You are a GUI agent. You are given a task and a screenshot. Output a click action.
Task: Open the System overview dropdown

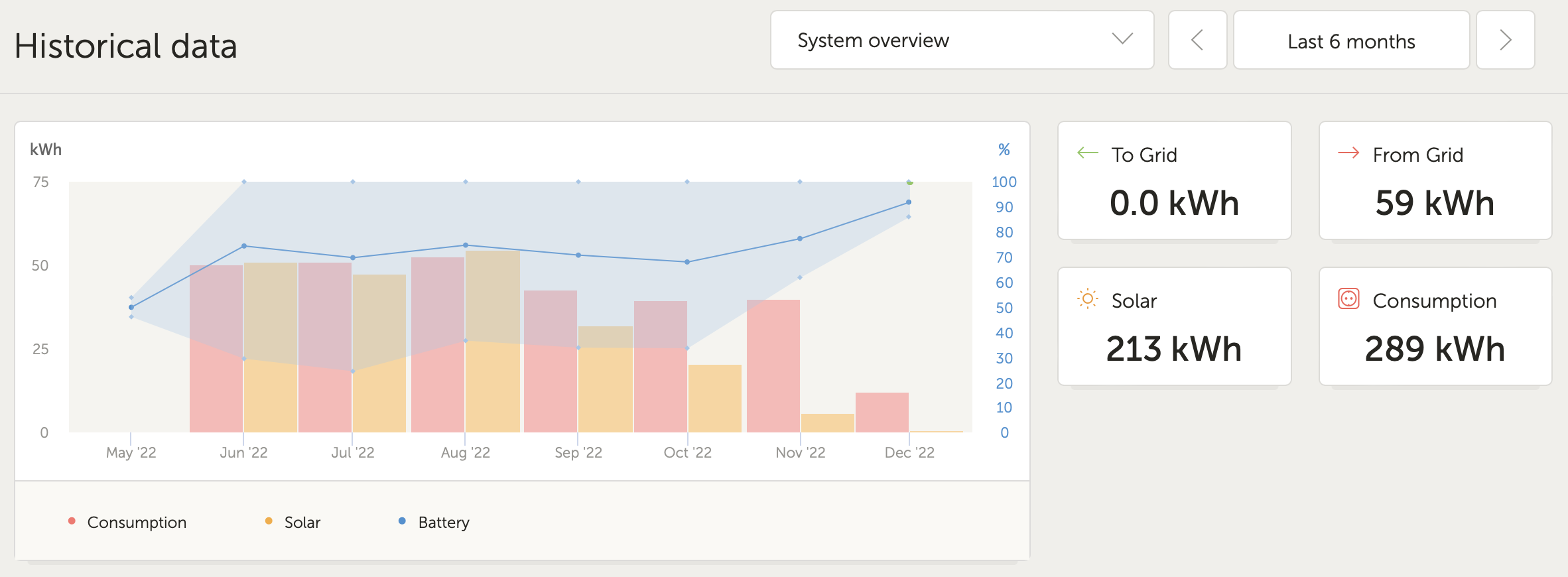click(962, 40)
